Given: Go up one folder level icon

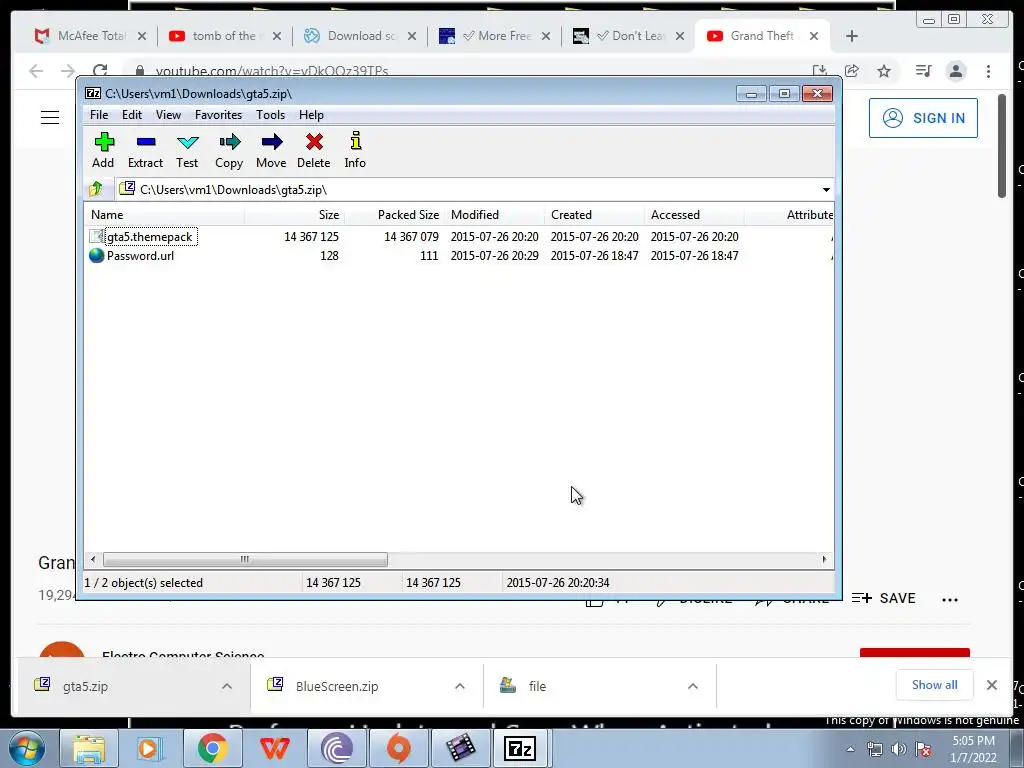Looking at the screenshot, I should [x=96, y=189].
